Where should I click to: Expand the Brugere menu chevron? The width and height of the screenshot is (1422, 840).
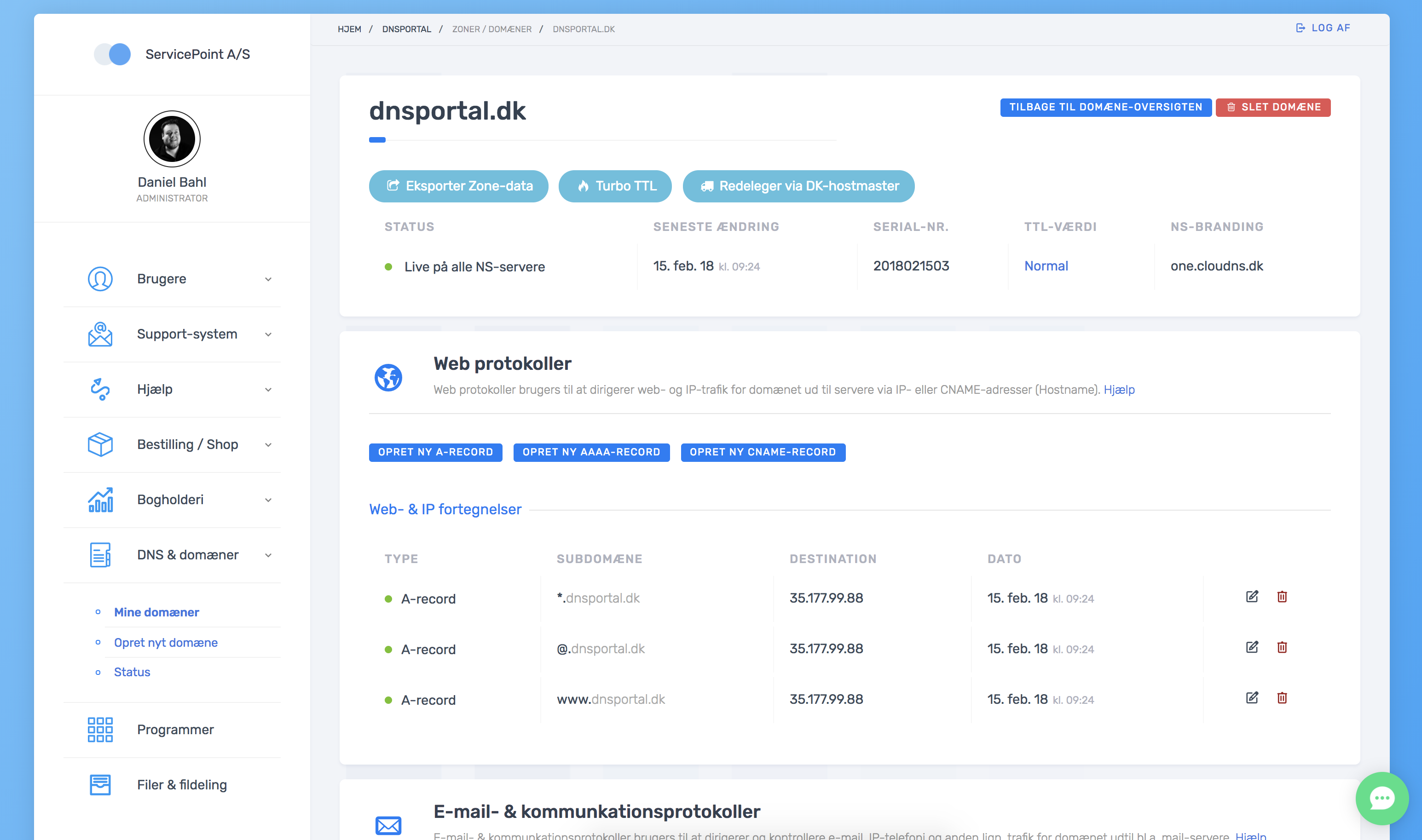tap(268, 279)
